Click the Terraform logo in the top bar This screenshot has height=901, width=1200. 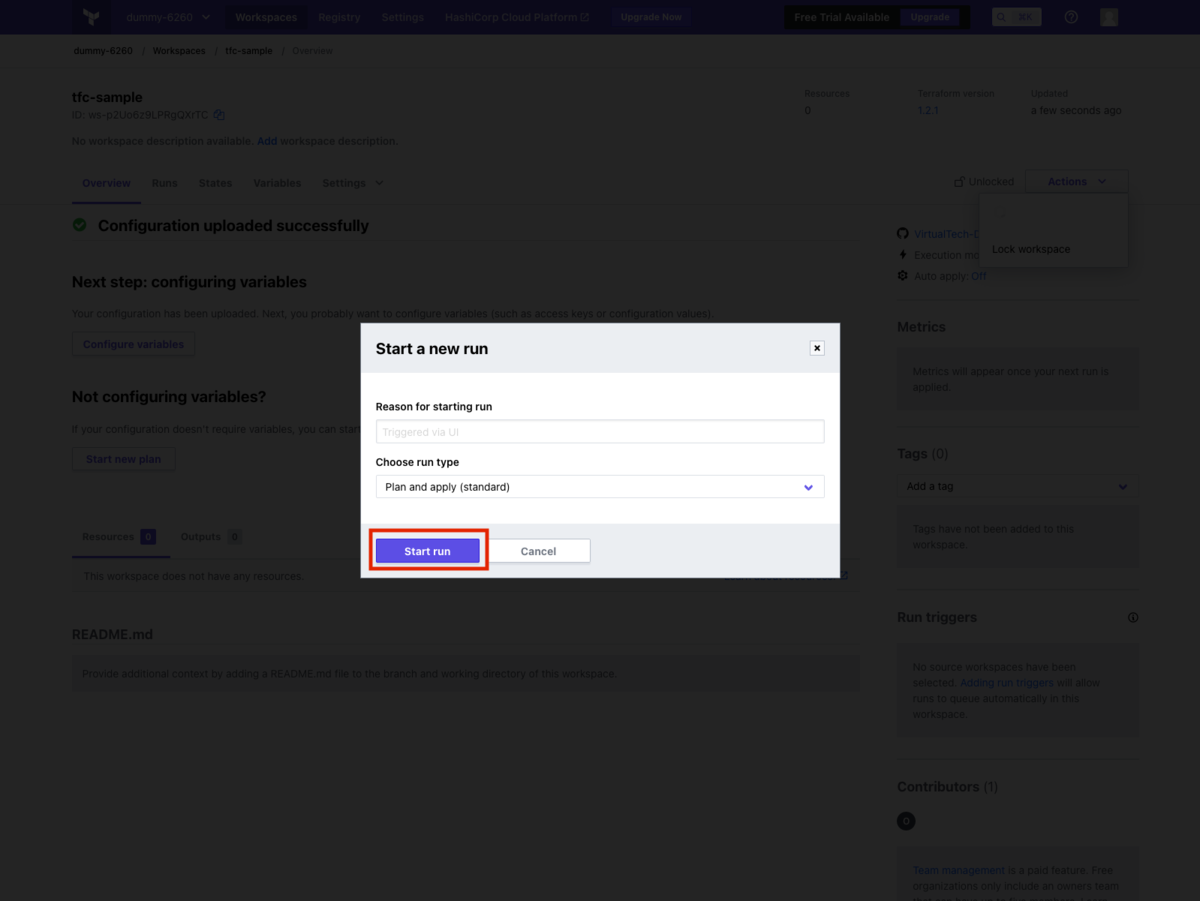(92, 17)
